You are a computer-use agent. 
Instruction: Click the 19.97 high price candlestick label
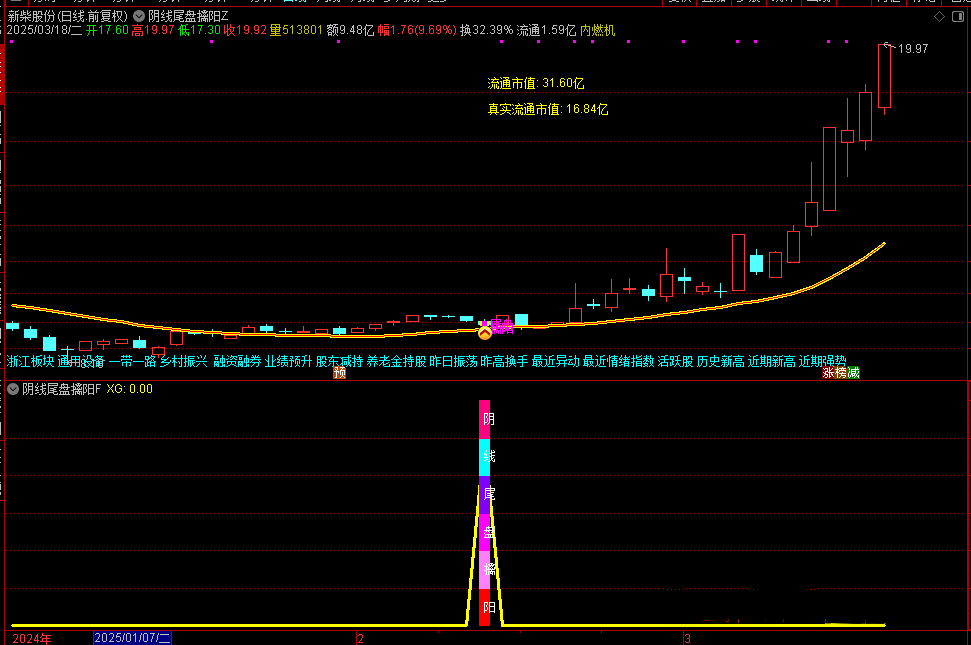coord(913,49)
